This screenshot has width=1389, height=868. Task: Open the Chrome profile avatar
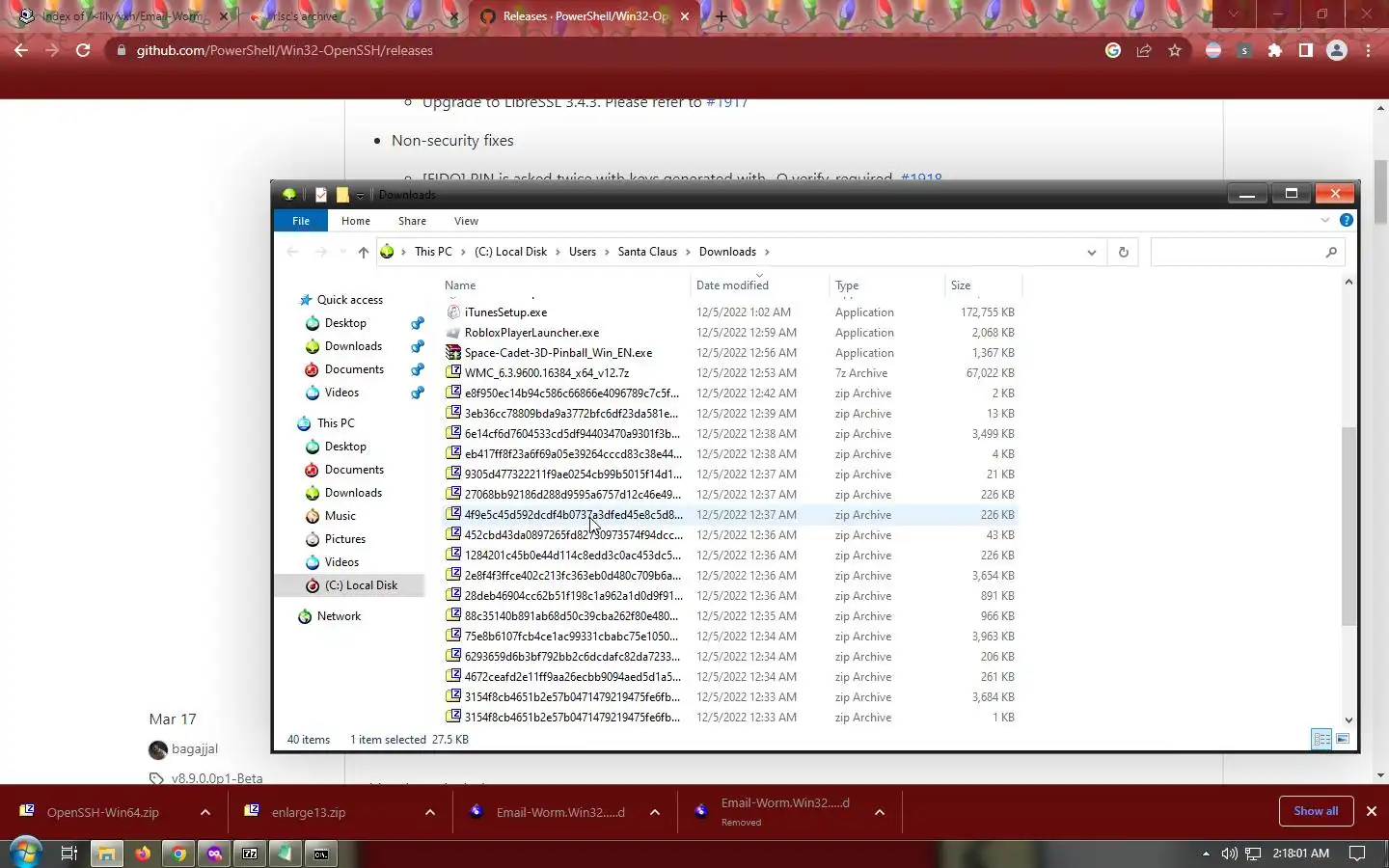(1337, 50)
